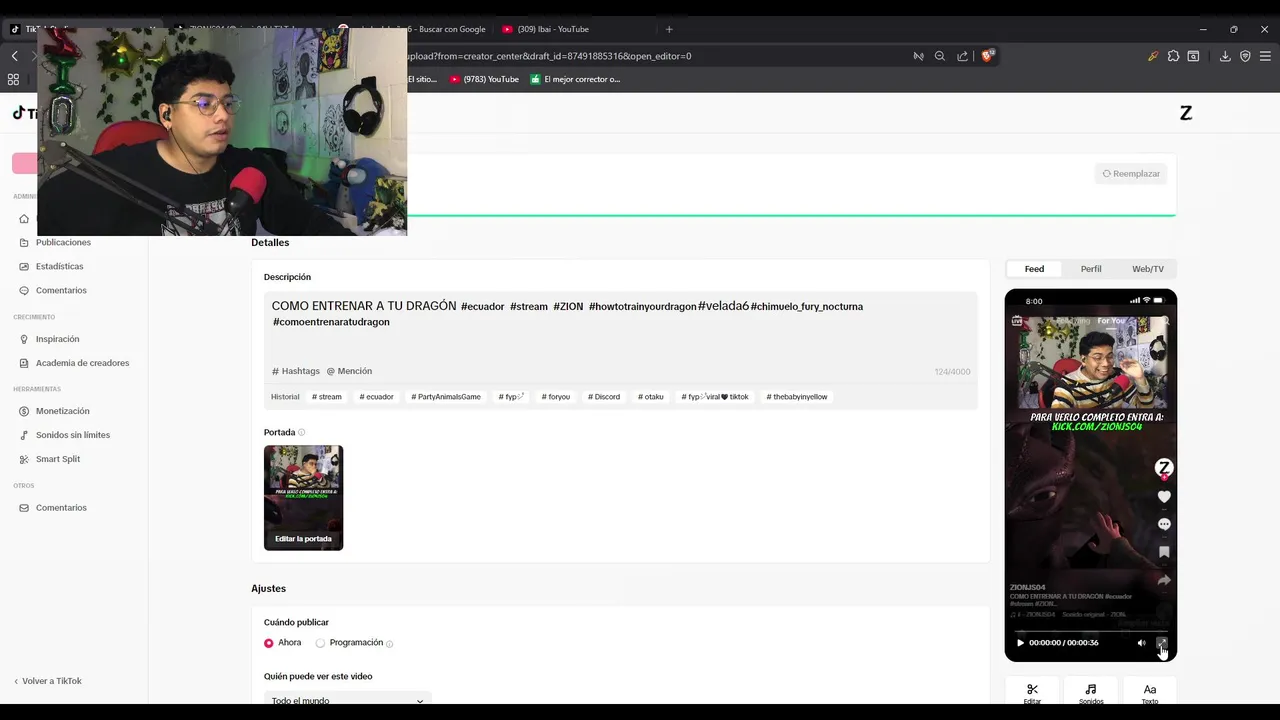This screenshot has height=720, width=1280.
Task: Open the browser extensions puzzle icon
Action: pos(1173,56)
